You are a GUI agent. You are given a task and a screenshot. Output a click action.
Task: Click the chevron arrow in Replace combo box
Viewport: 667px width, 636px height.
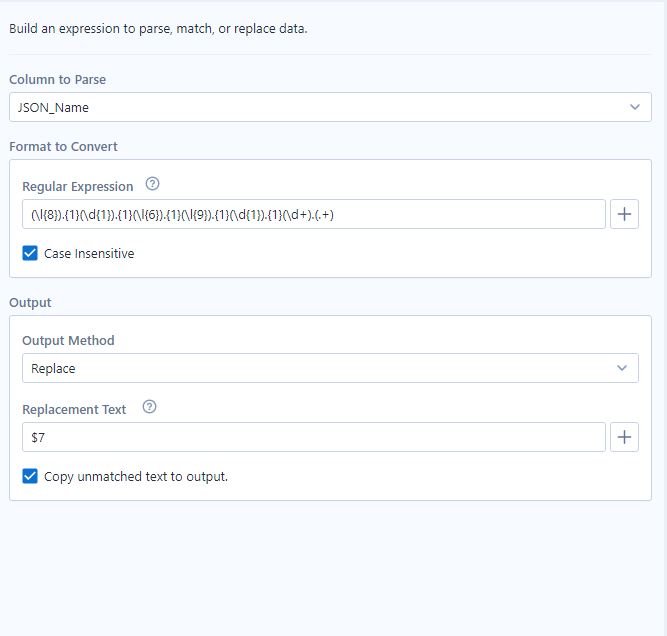622,368
